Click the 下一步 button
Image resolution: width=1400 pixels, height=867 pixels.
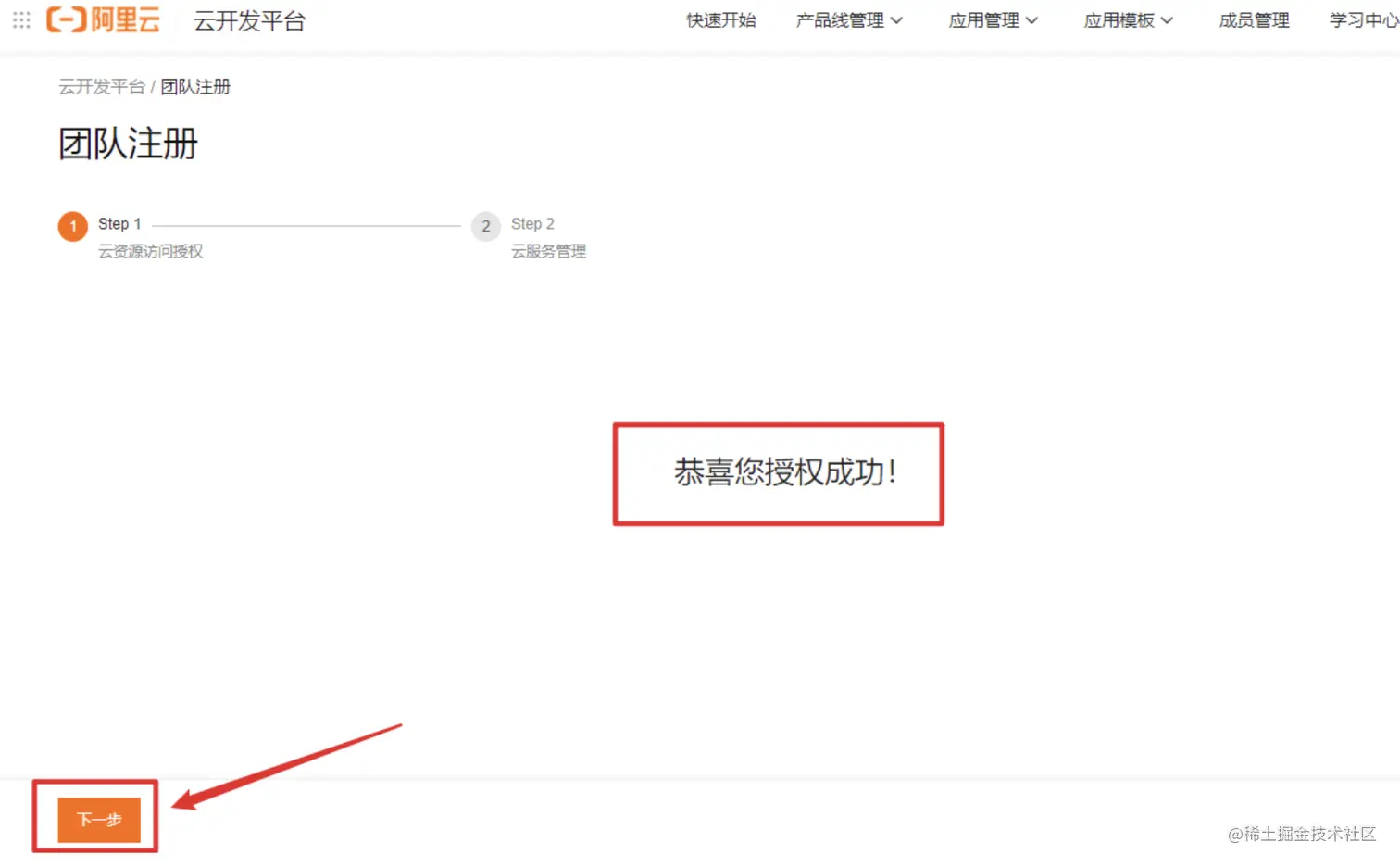[x=99, y=820]
